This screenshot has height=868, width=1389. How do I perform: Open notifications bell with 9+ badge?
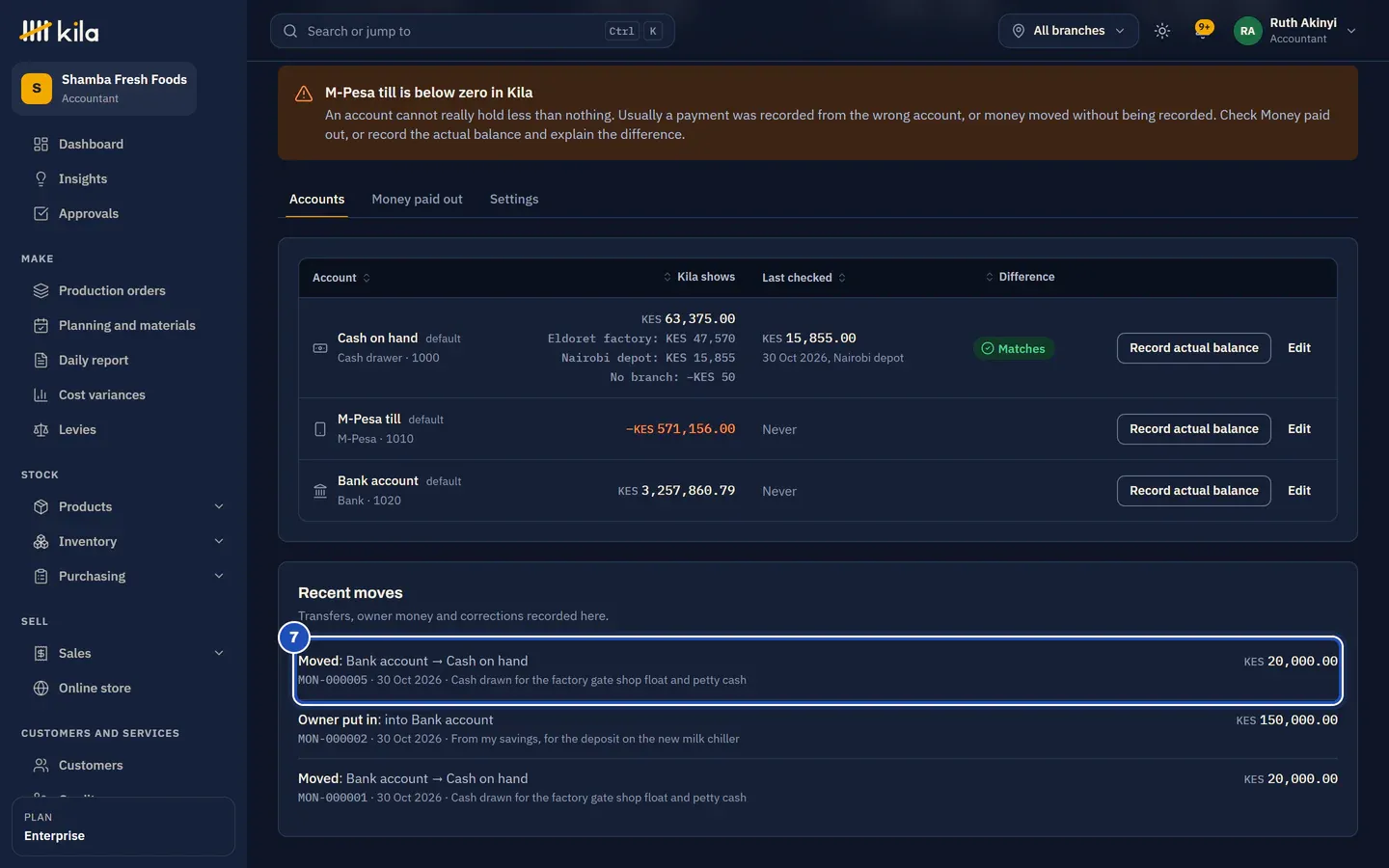click(x=1203, y=31)
